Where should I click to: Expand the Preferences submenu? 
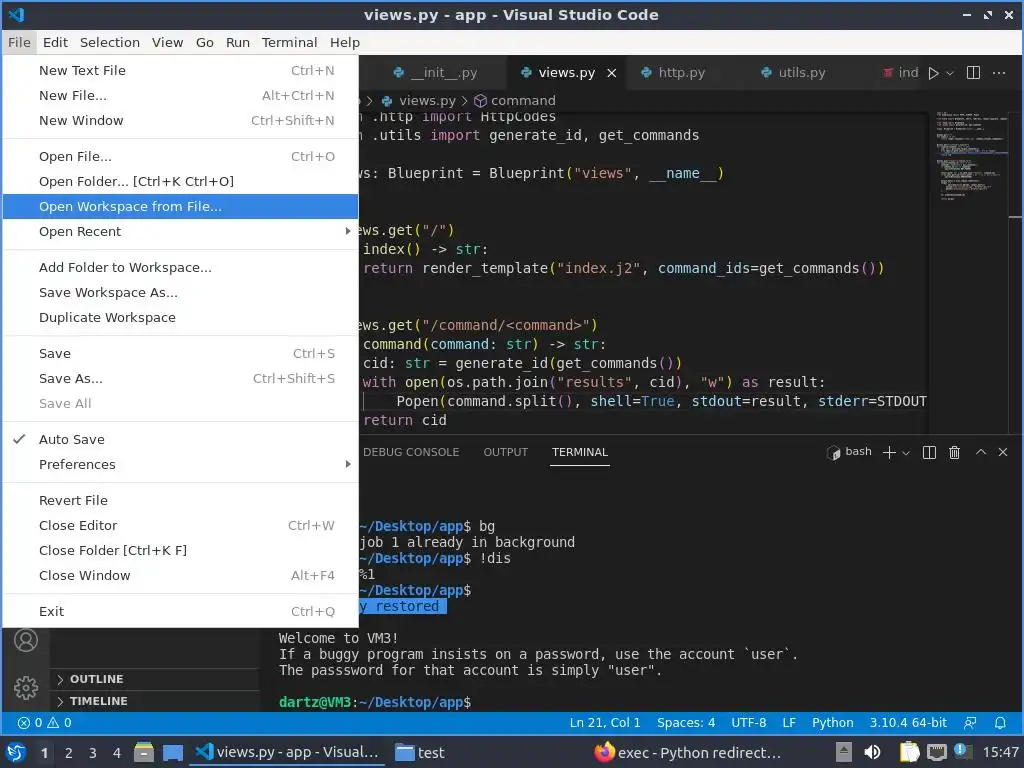(x=180, y=464)
